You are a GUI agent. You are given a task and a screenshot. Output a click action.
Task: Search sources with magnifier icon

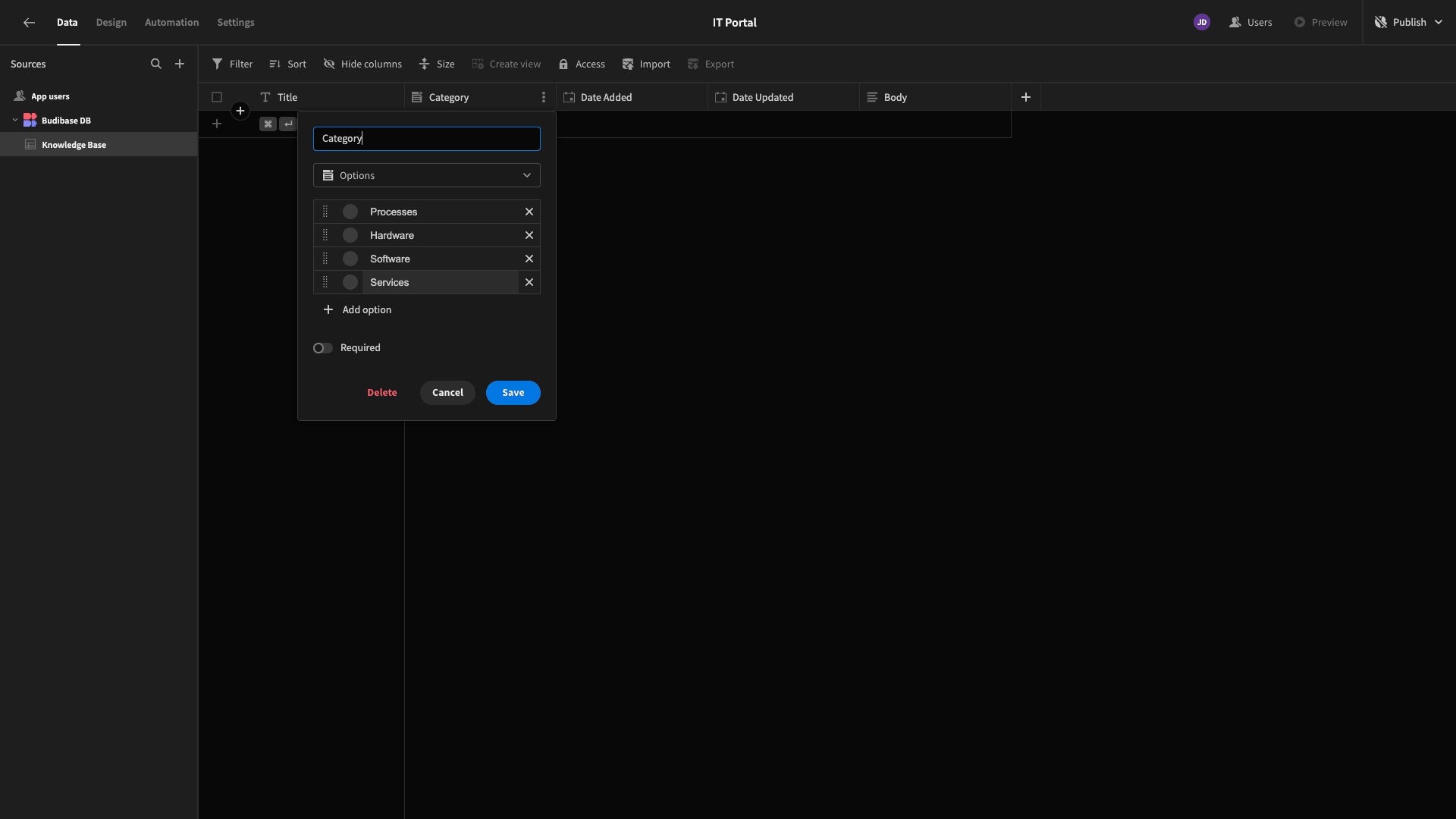[x=156, y=64]
